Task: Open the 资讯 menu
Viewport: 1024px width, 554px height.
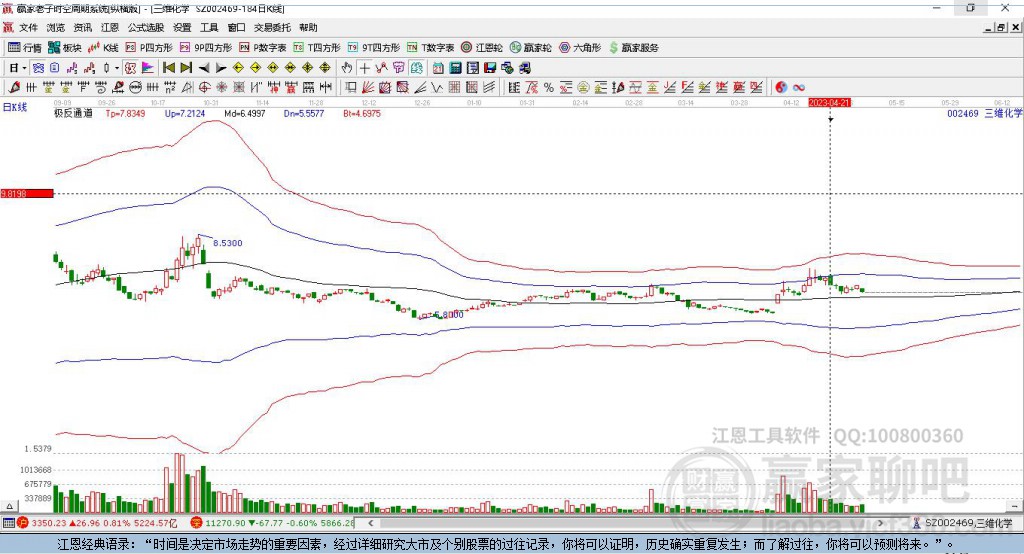Action: 82,27
